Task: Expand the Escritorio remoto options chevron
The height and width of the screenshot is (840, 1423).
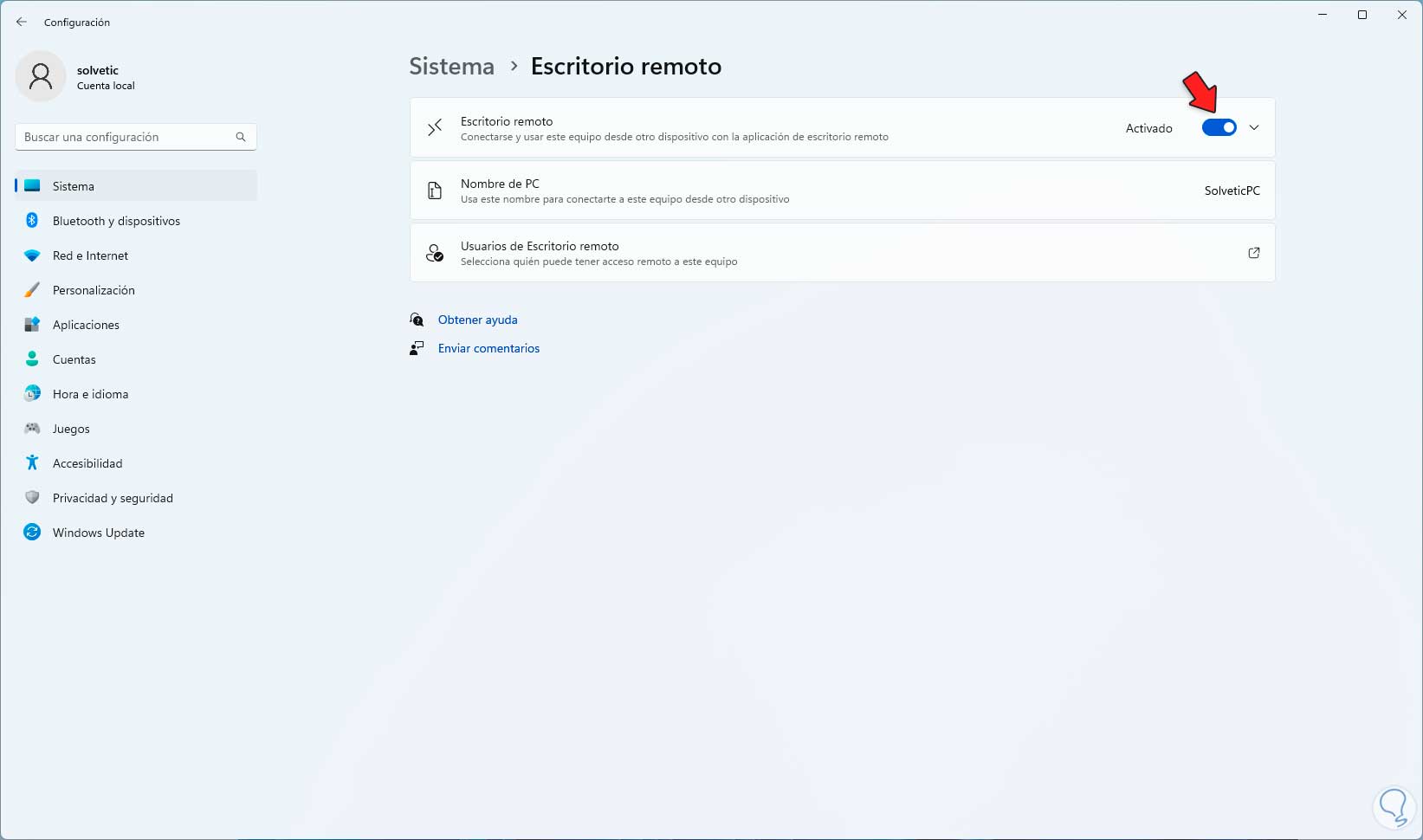Action: click(1253, 128)
